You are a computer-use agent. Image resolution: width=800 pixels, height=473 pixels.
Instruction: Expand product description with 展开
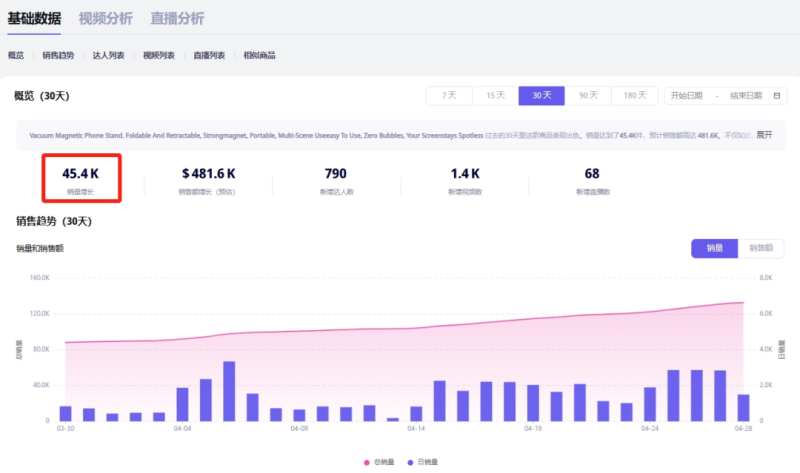764,134
